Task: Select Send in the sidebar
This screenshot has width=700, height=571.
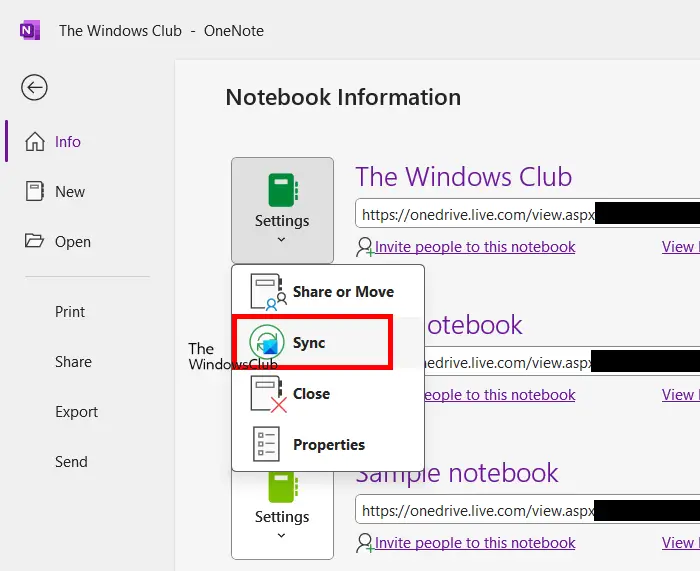Action: 71,462
